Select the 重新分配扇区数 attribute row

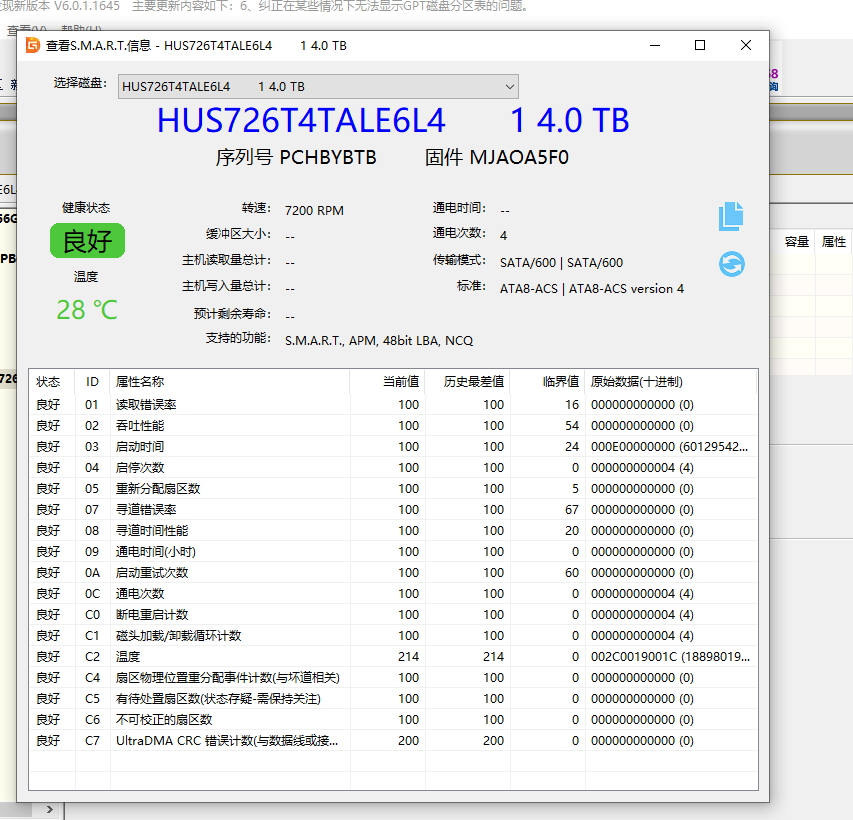tap(158, 489)
